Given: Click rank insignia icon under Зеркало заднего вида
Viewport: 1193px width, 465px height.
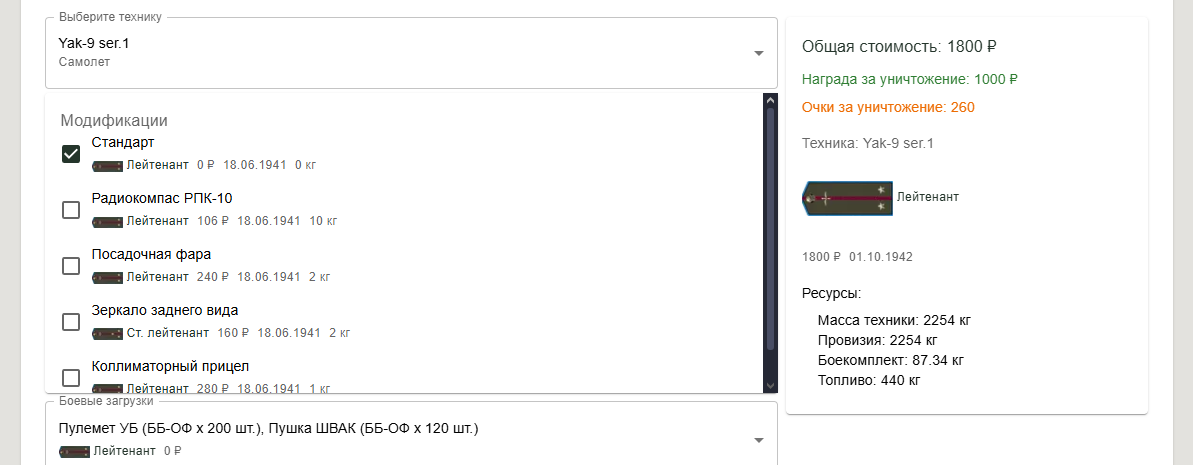Looking at the screenshot, I should click(x=107, y=333).
